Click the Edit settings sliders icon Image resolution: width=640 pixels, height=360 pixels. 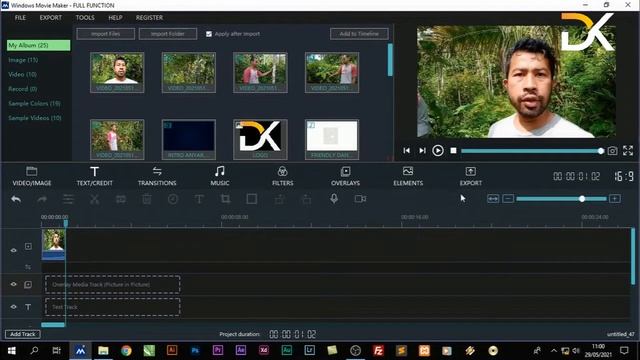tap(68, 199)
